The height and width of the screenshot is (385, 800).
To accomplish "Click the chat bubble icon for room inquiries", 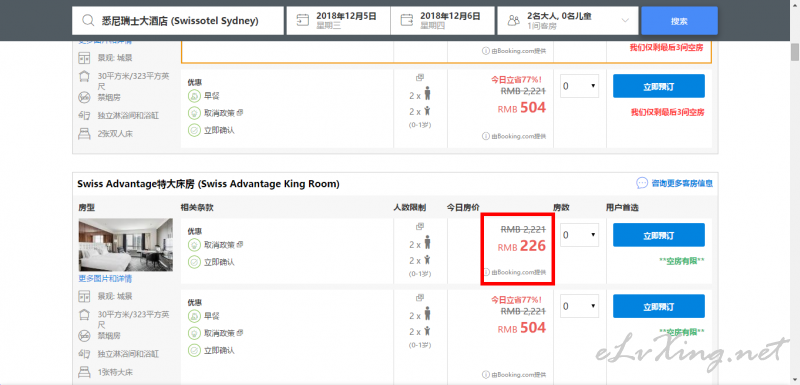I will pos(642,183).
